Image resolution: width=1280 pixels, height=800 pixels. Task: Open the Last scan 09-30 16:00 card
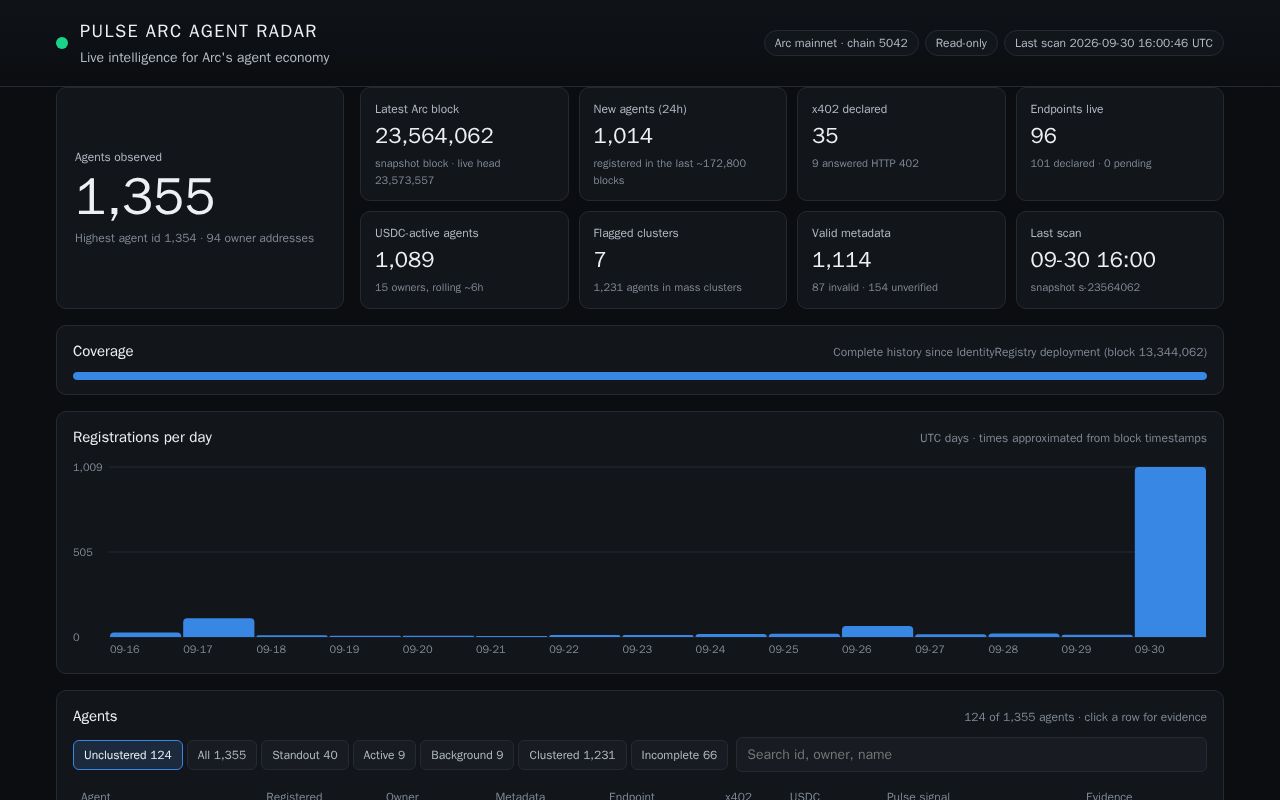pos(1120,260)
